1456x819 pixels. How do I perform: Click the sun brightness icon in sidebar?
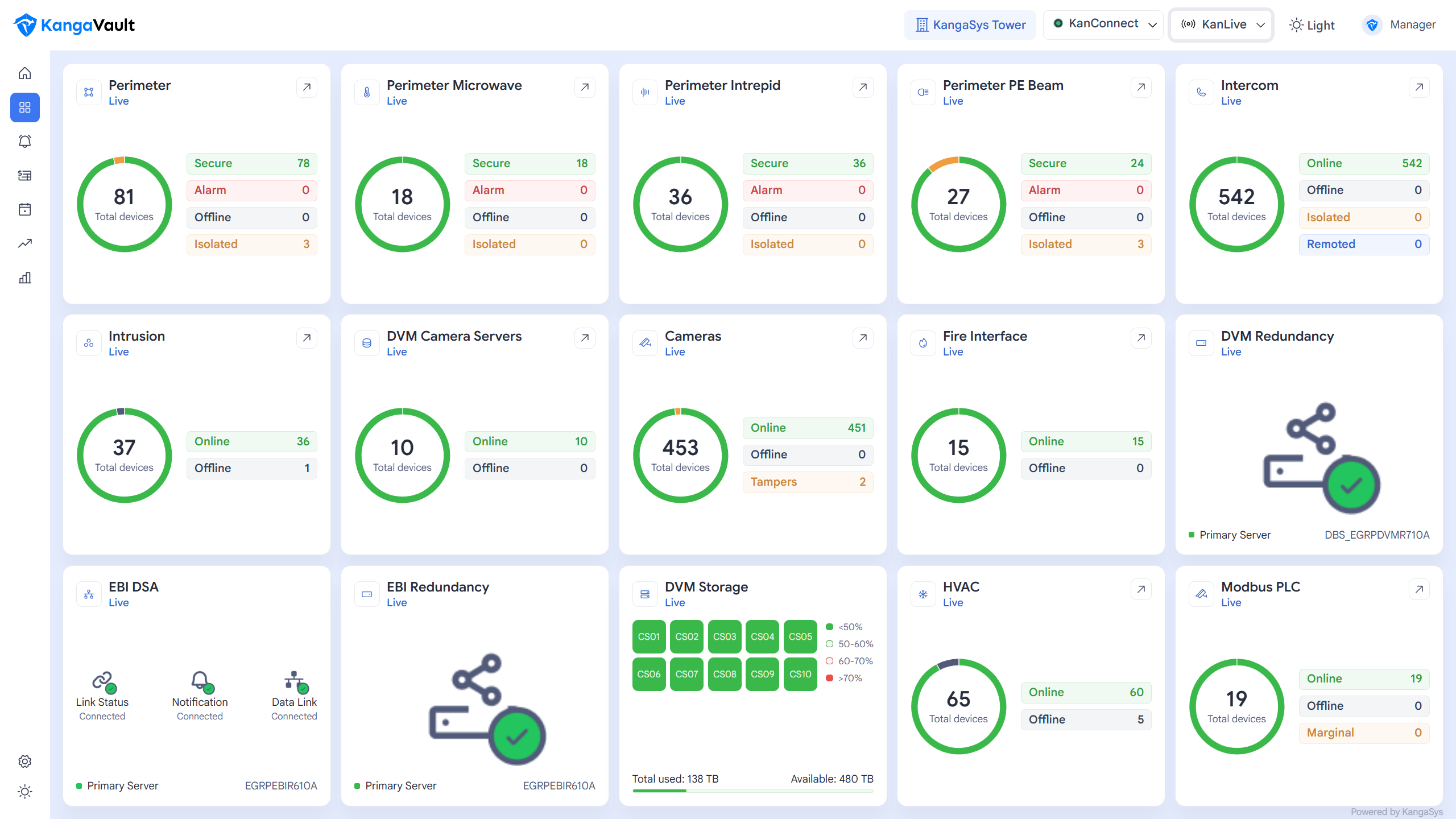coord(25,792)
